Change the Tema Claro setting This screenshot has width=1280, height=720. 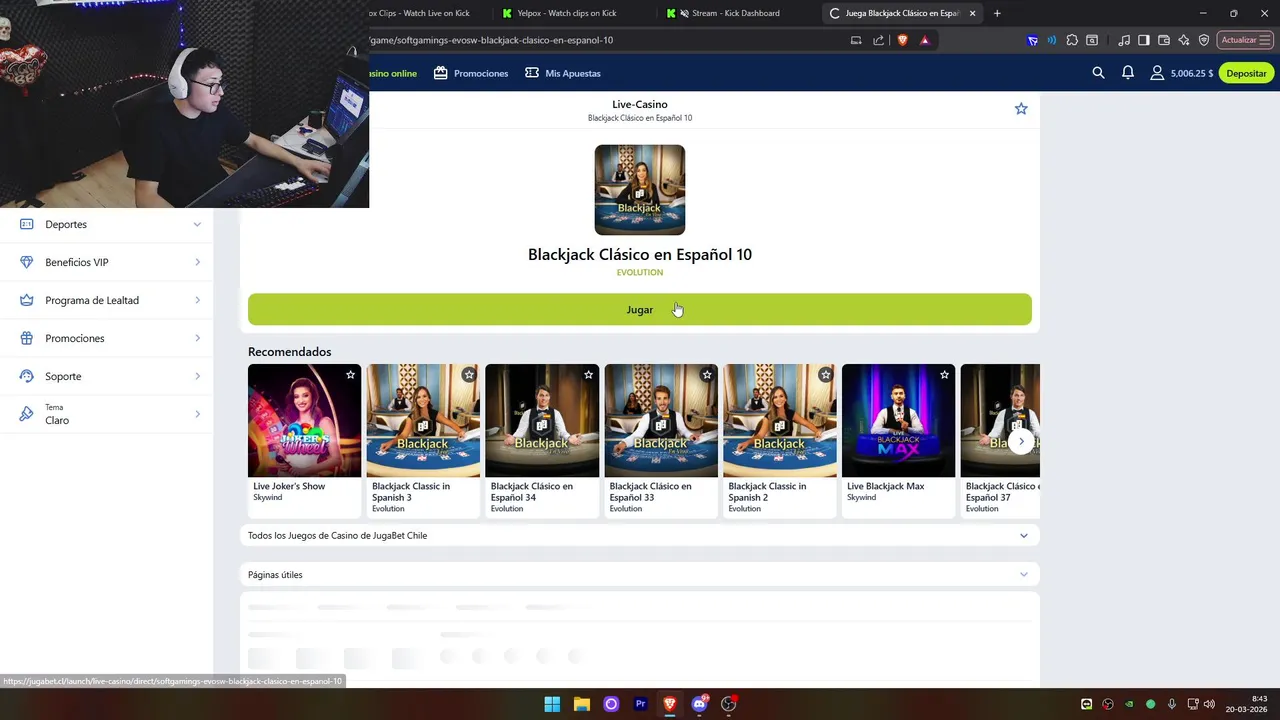(x=107, y=414)
